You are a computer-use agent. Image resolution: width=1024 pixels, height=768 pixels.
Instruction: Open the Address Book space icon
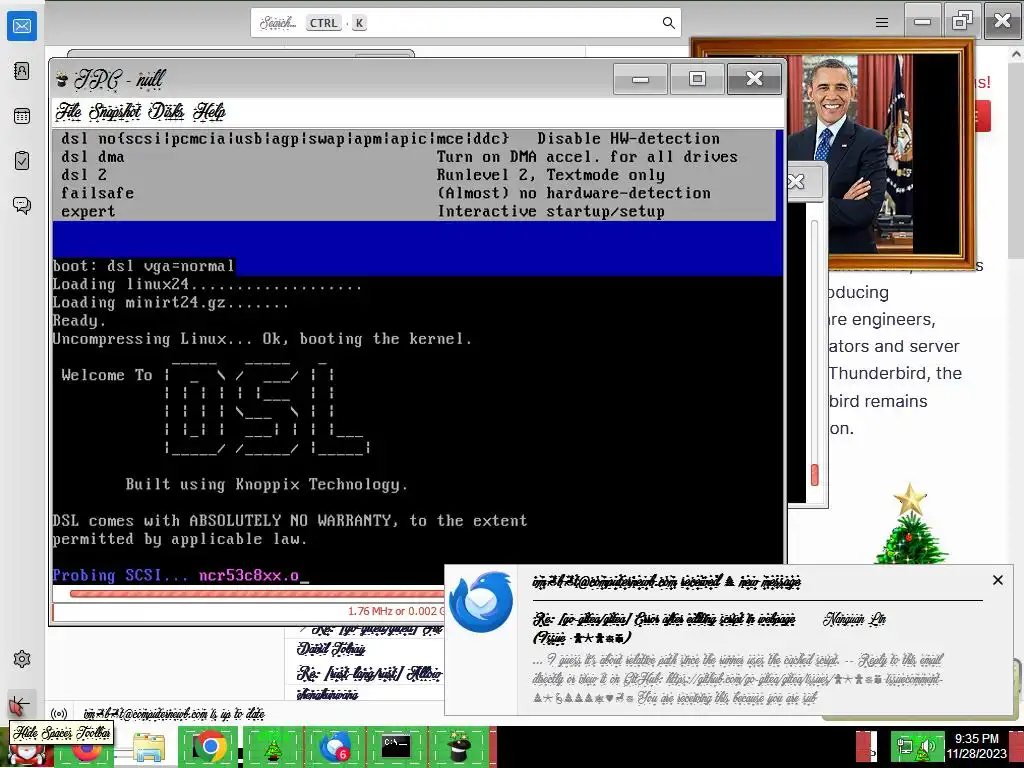click(x=22, y=71)
